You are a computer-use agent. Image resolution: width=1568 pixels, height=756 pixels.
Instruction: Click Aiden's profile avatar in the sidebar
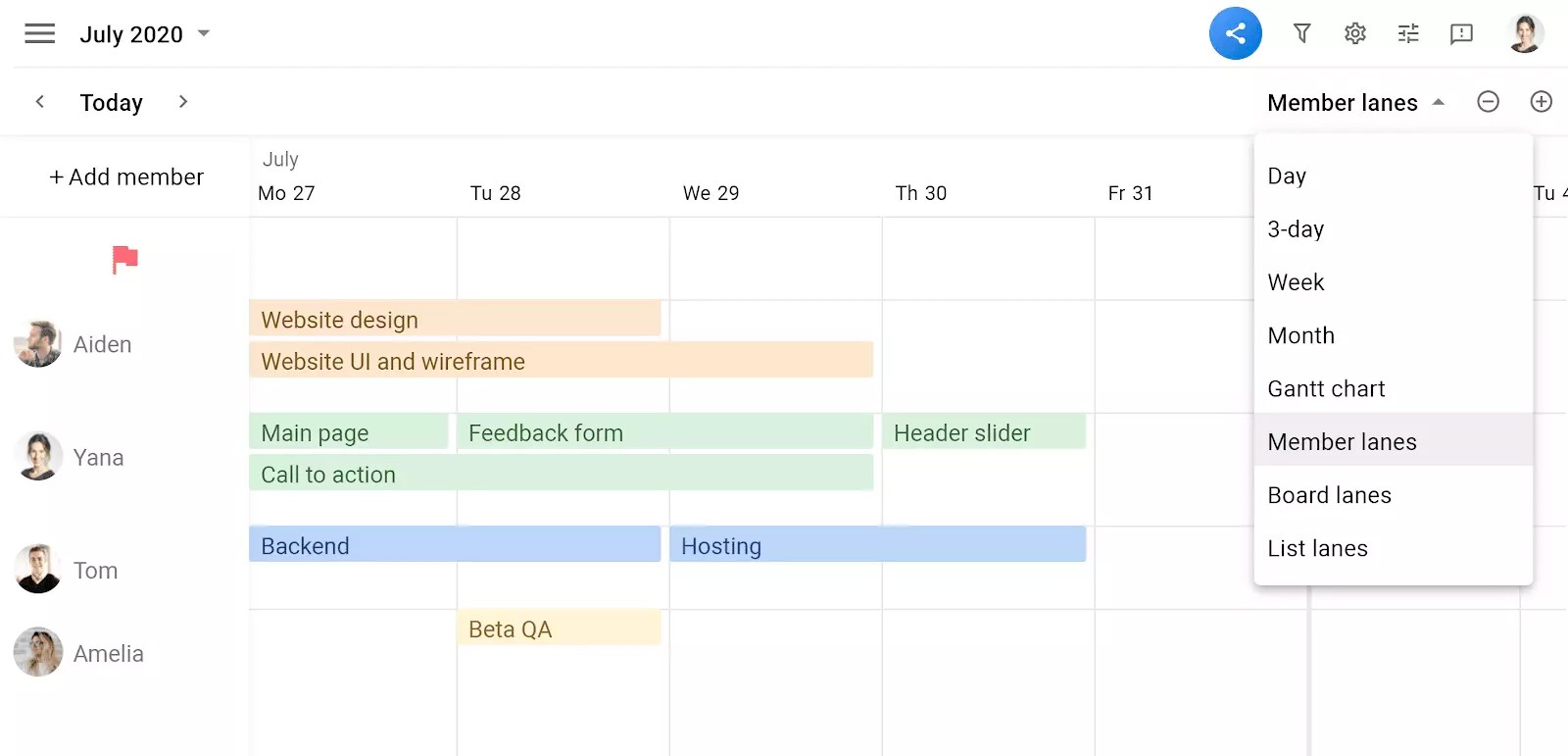(x=37, y=344)
